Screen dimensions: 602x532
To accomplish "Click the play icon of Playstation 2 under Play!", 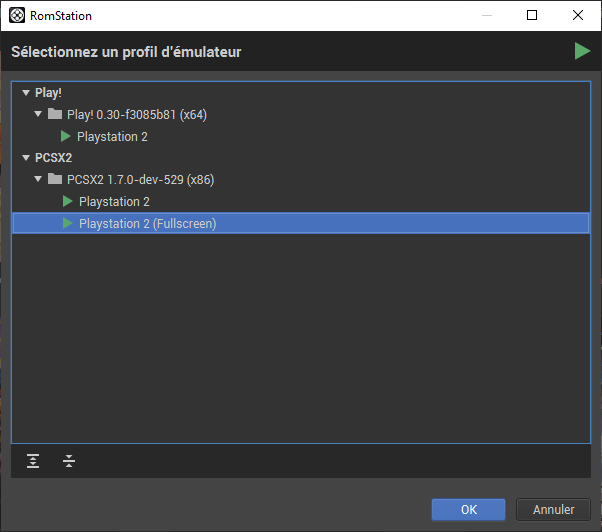I will pyautogui.click(x=67, y=136).
